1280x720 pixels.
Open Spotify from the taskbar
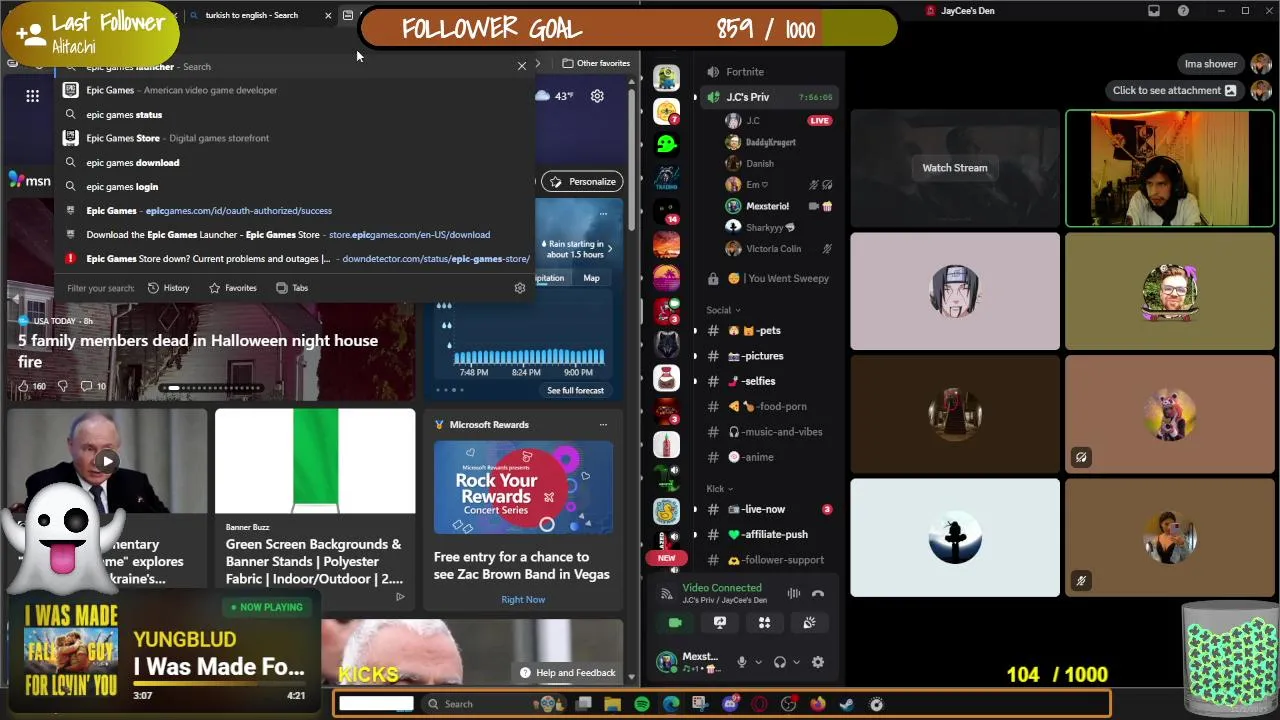[641, 704]
